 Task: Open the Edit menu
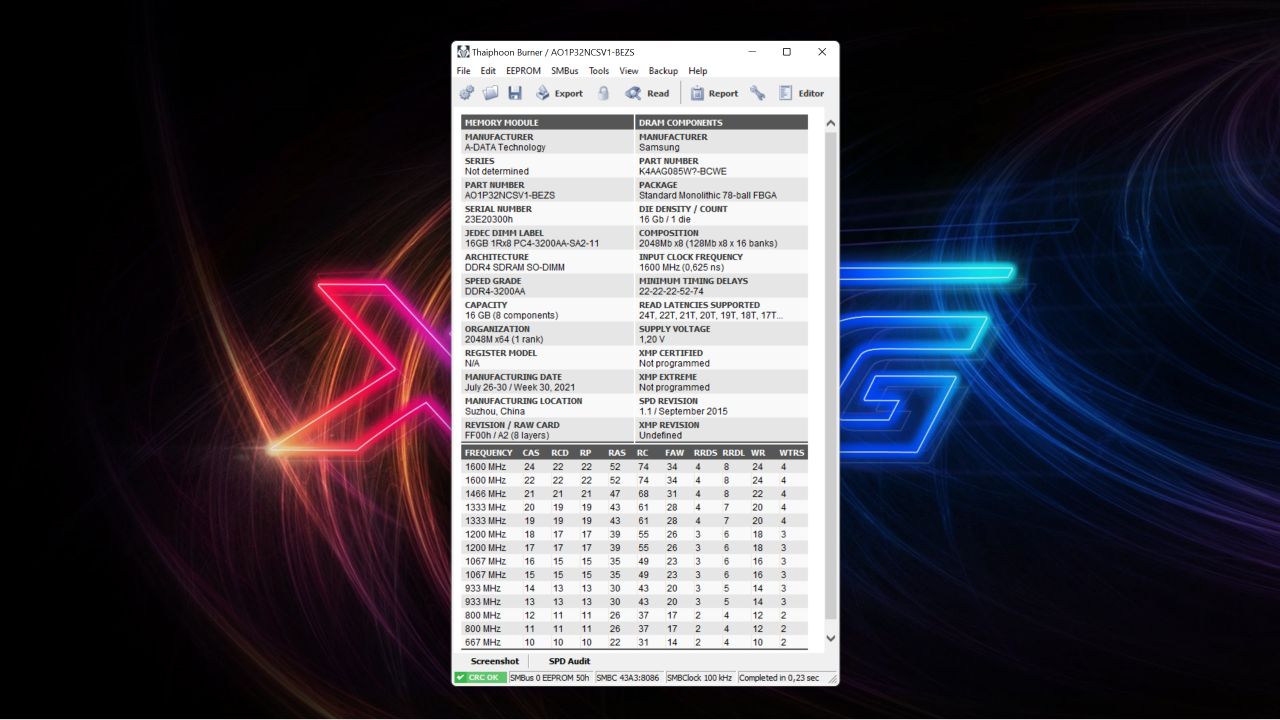(x=488, y=71)
